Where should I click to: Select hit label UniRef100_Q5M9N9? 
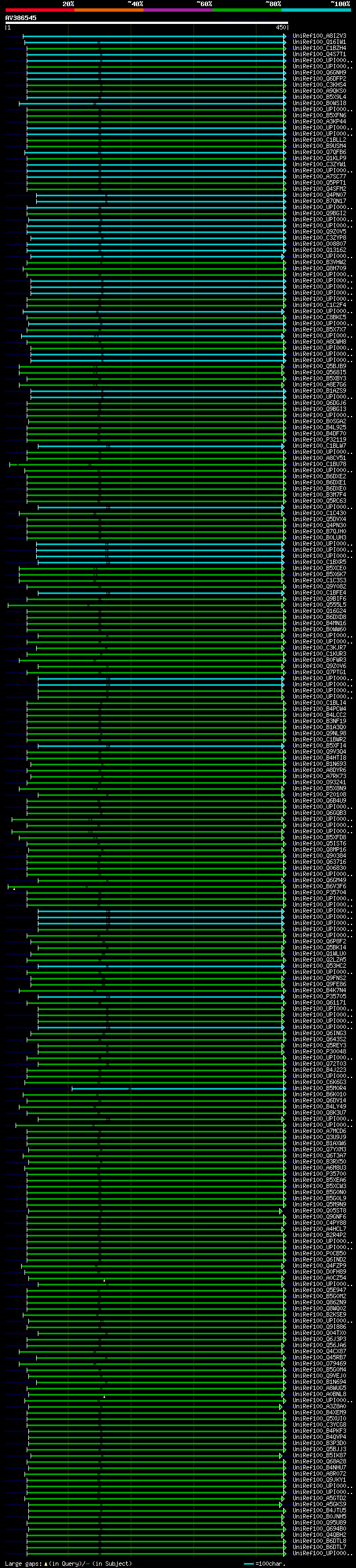319,1205
